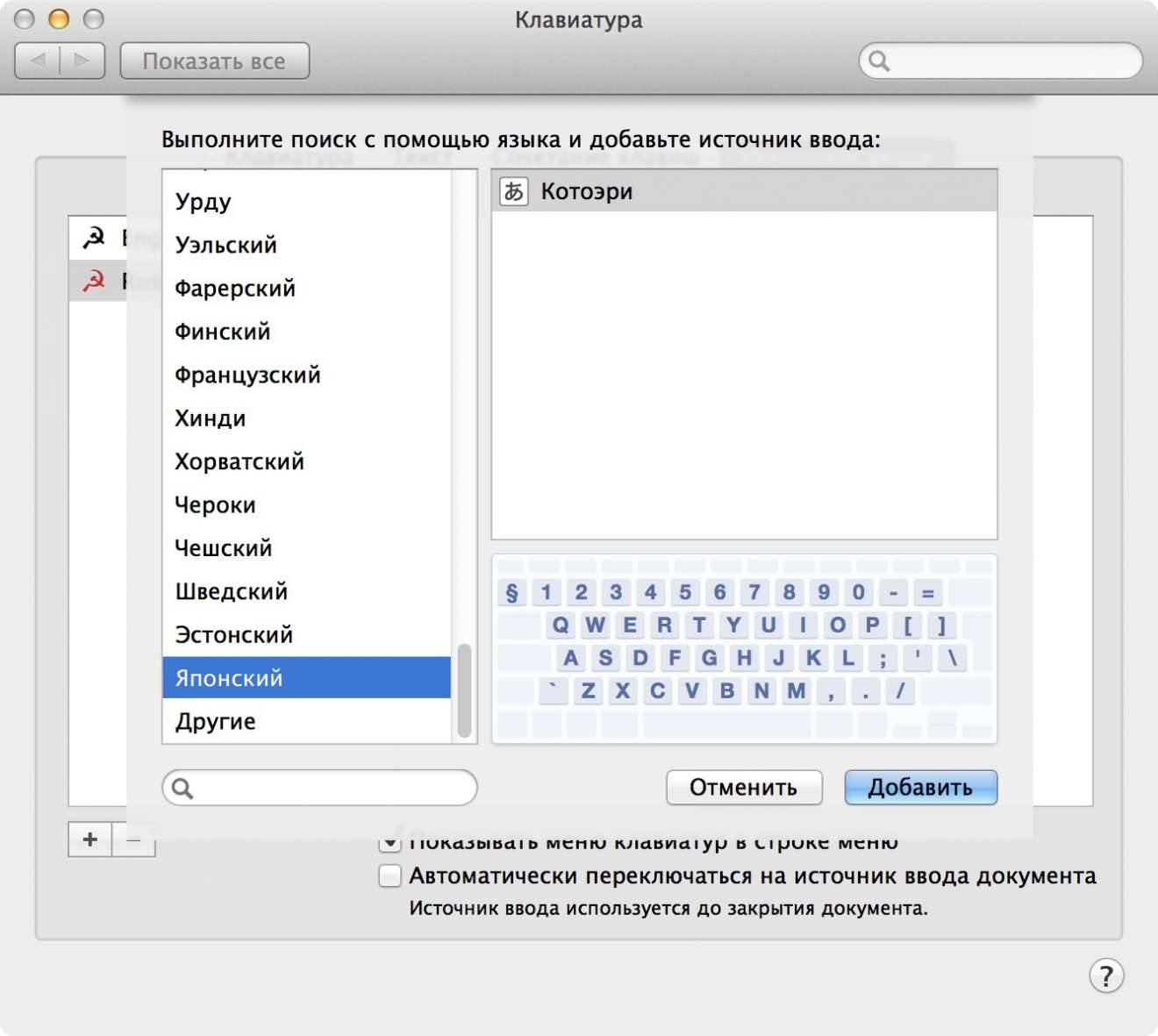The width and height of the screenshot is (1158, 1036).
Task: Select Другие in language list
Action: (x=306, y=721)
